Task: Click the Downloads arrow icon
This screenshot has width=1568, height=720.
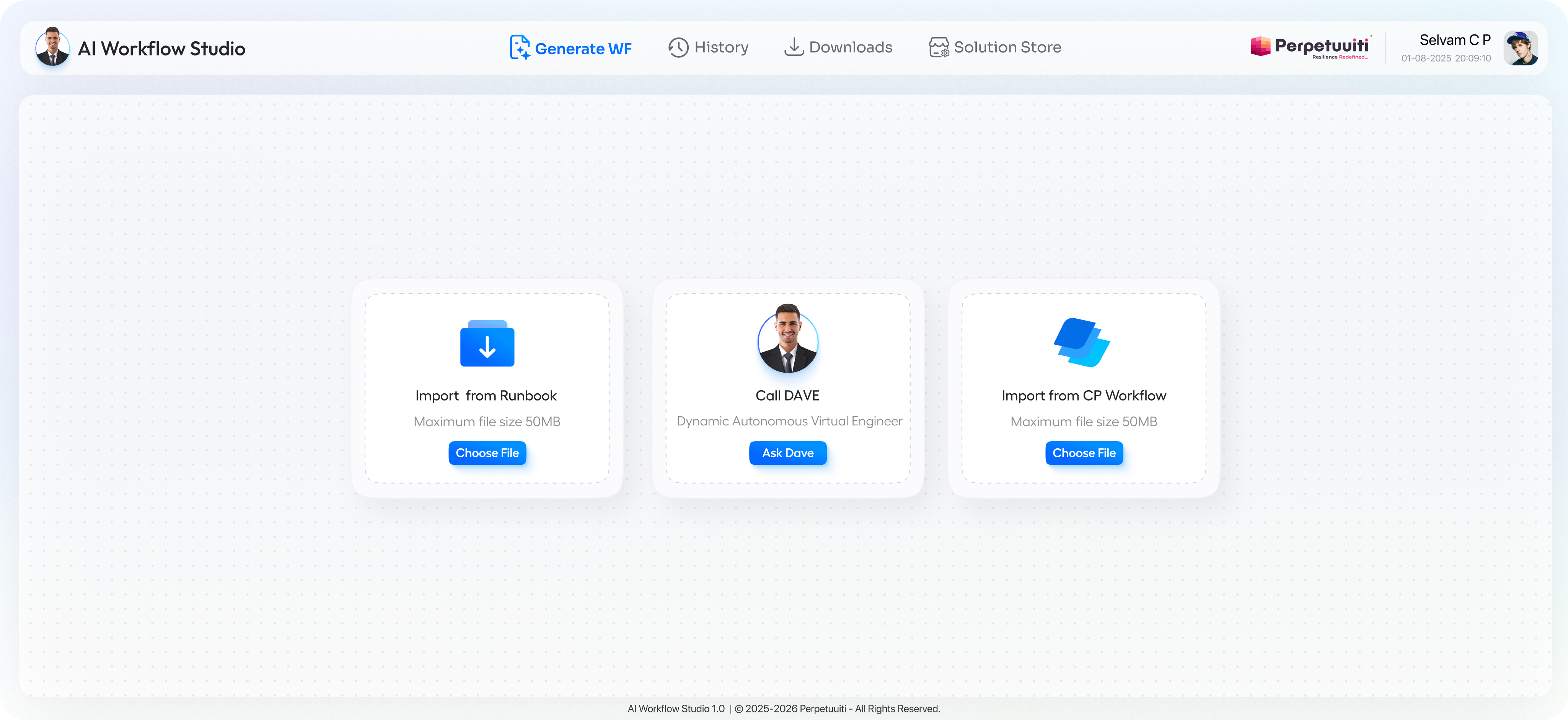Action: (794, 47)
